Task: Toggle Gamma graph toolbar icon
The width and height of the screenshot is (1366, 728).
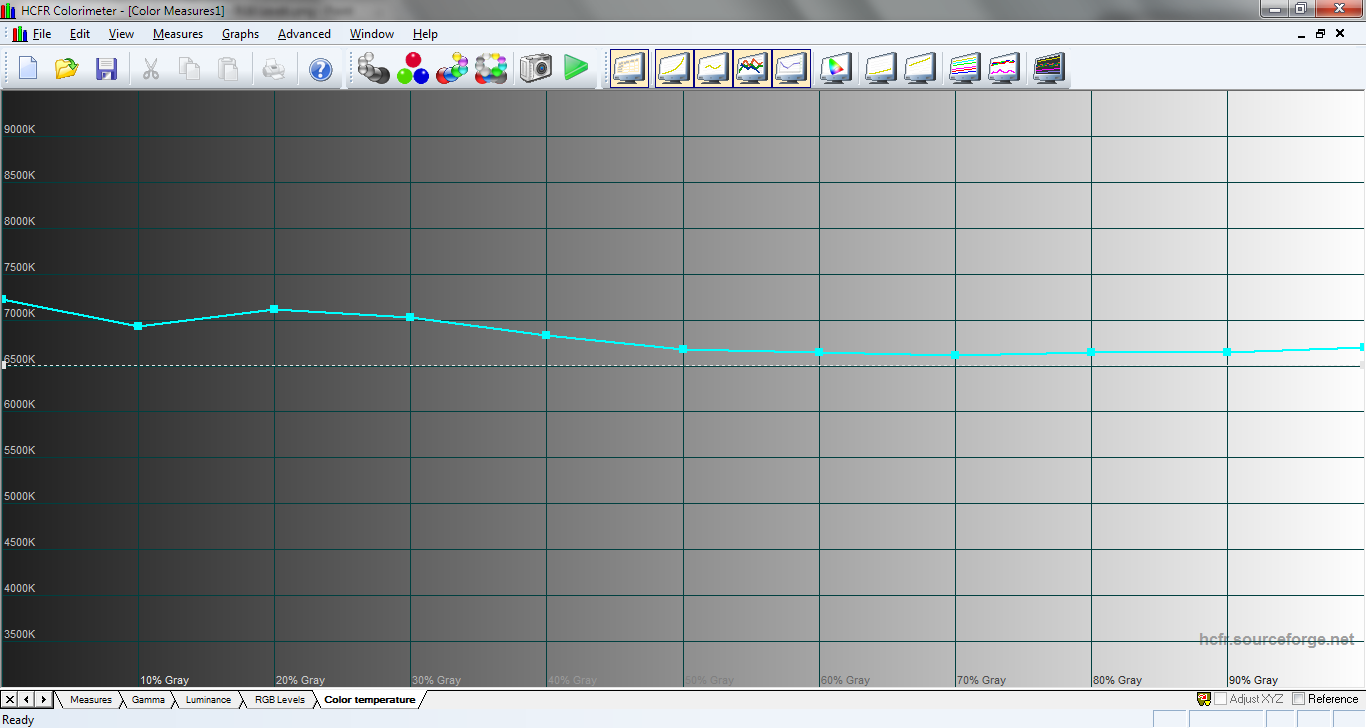Action: tap(674, 68)
